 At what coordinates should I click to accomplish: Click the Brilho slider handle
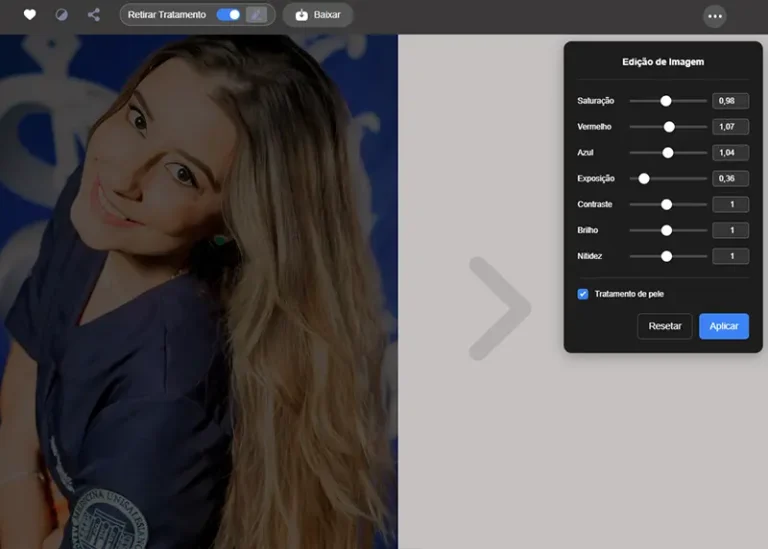pyautogui.click(x=666, y=231)
